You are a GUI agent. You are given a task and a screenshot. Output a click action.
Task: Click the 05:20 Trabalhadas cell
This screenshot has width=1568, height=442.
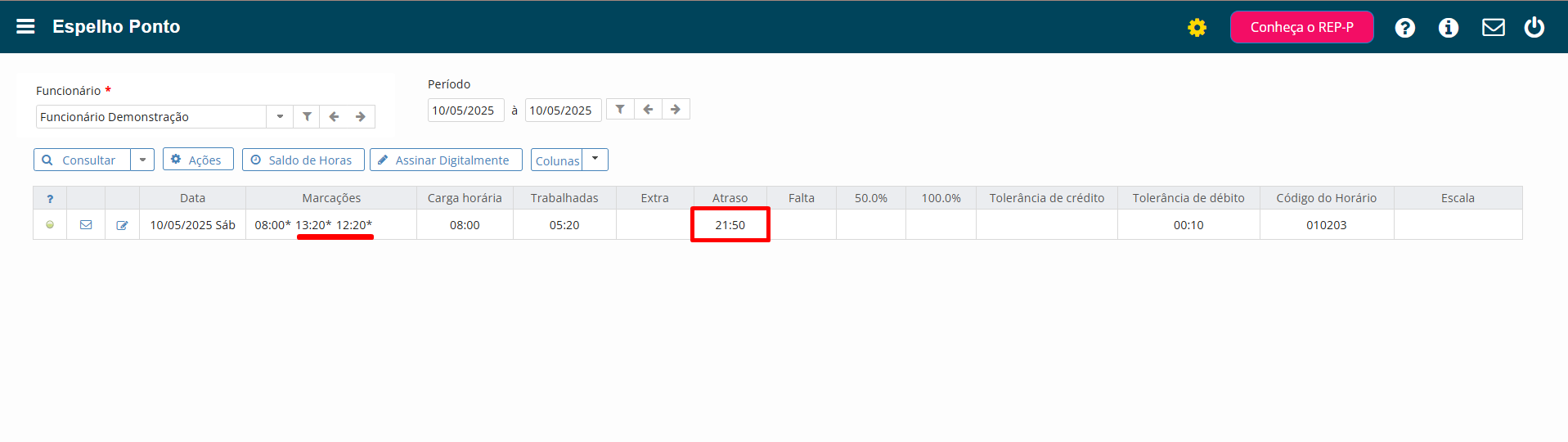pos(564,225)
